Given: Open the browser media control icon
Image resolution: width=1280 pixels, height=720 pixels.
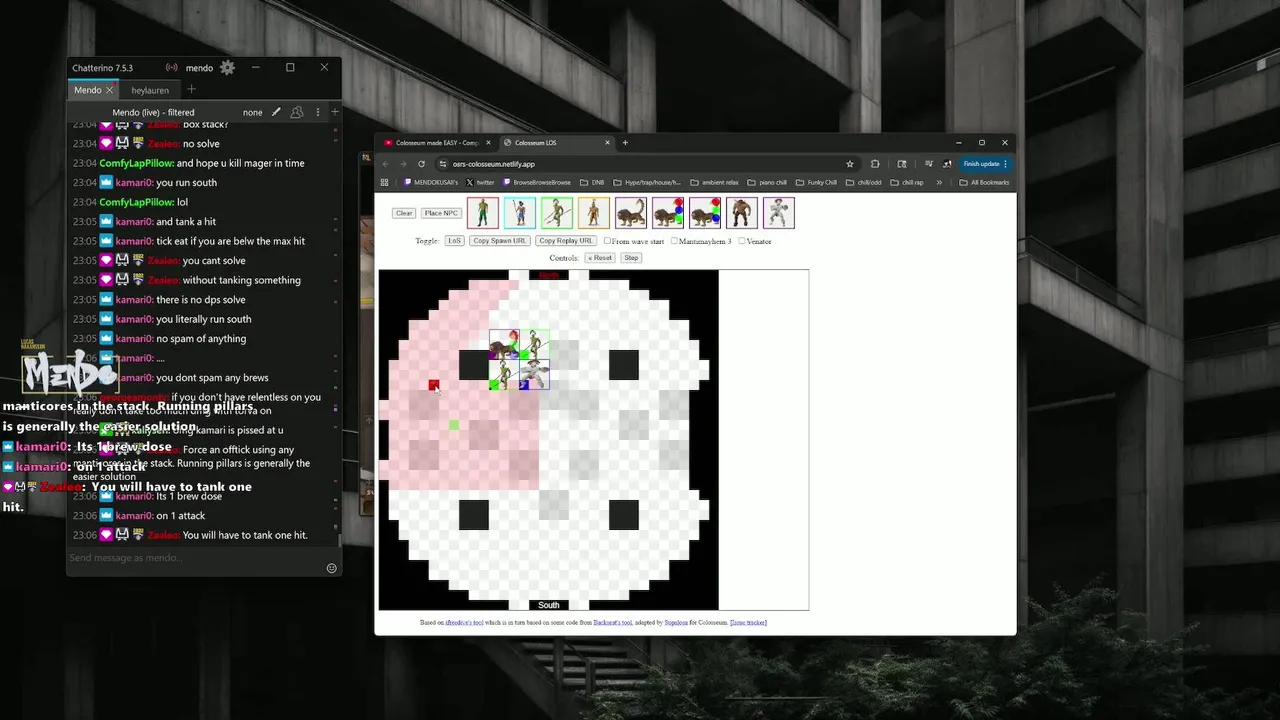Looking at the screenshot, I should (929, 164).
